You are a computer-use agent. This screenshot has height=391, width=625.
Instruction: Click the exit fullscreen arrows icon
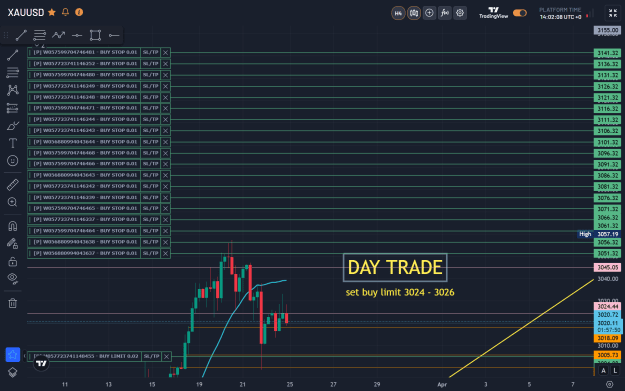click(613, 13)
